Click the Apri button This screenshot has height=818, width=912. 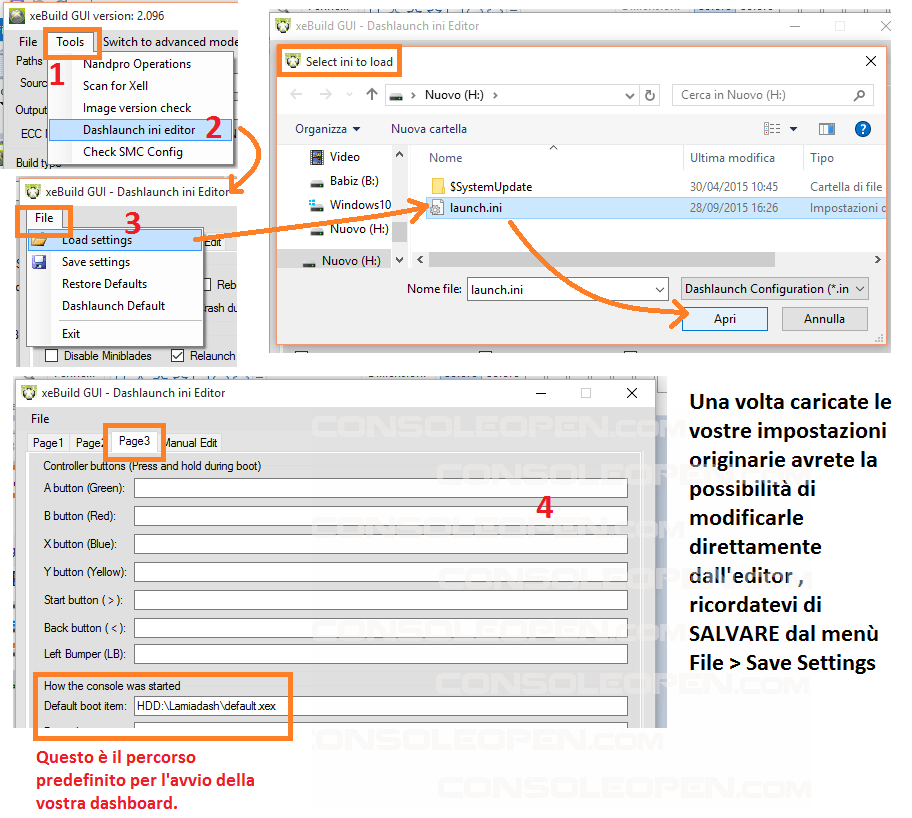click(x=725, y=319)
